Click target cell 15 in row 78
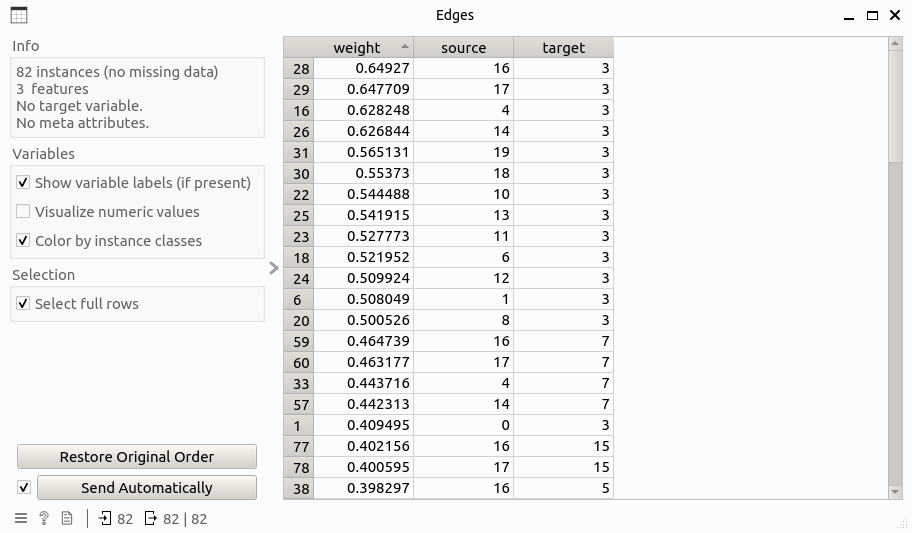The width and height of the screenshot is (912, 533). [x=564, y=467]
